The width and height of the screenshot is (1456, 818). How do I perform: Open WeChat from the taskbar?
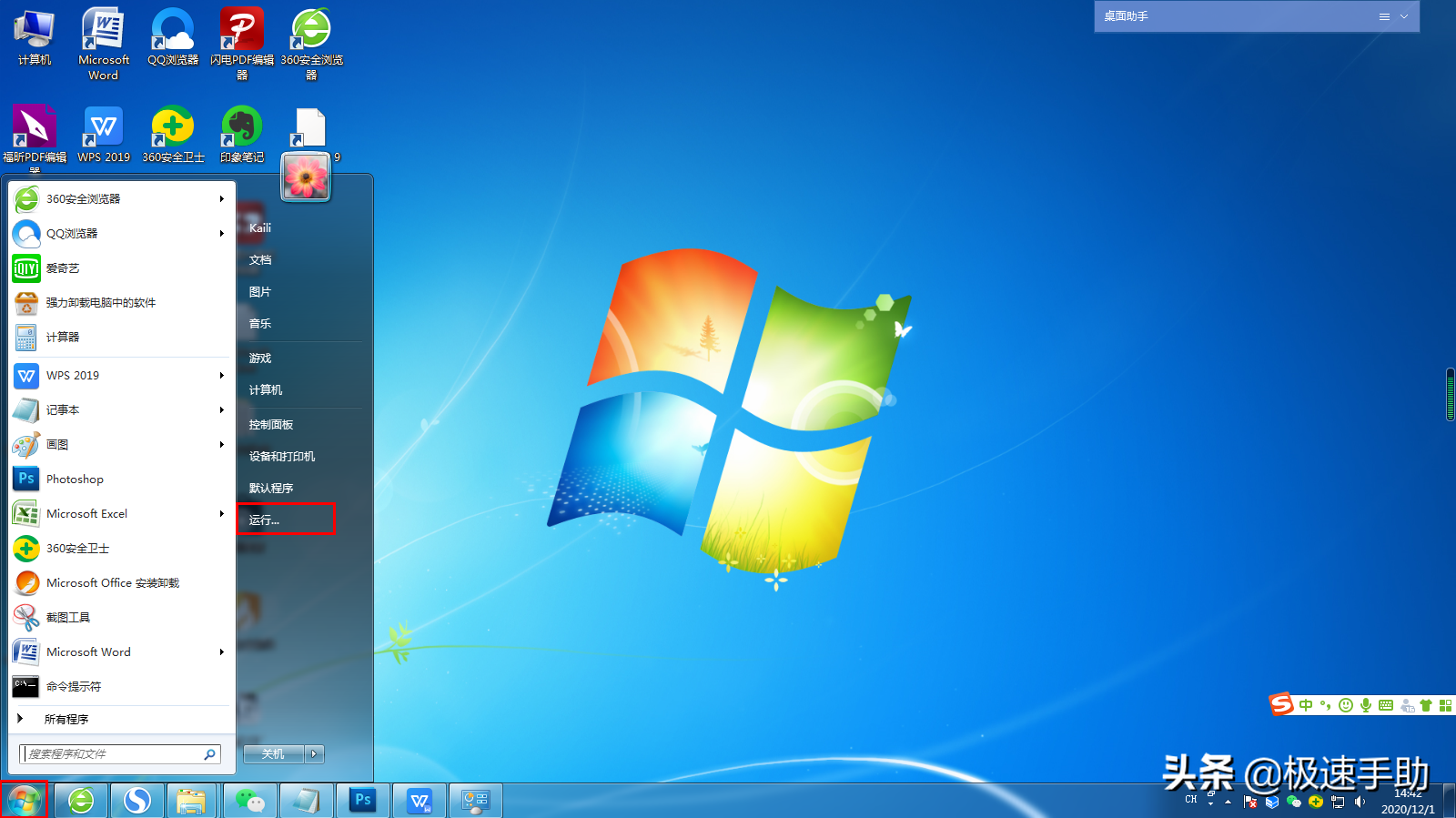[x=249, y=801]
